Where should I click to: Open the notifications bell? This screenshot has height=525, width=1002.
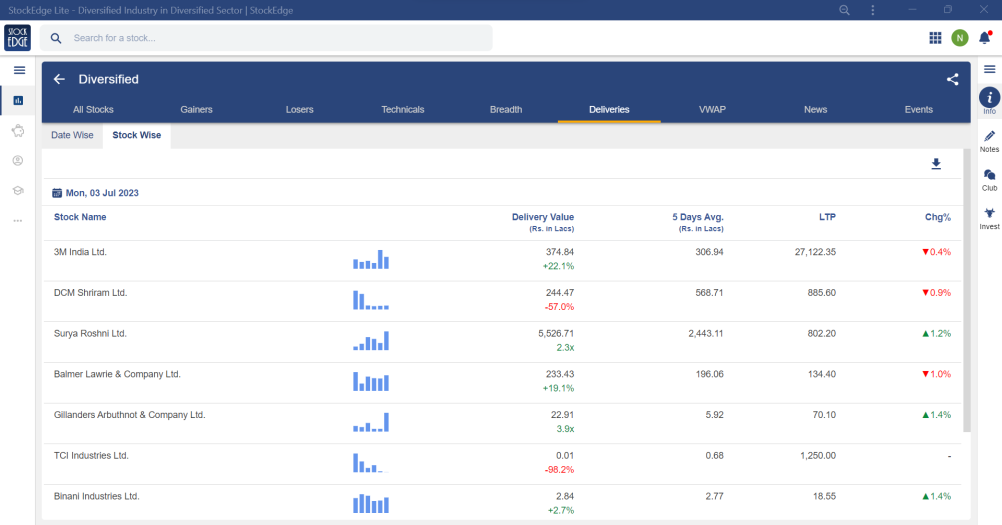pyautogui.click(x=984, y=38)
